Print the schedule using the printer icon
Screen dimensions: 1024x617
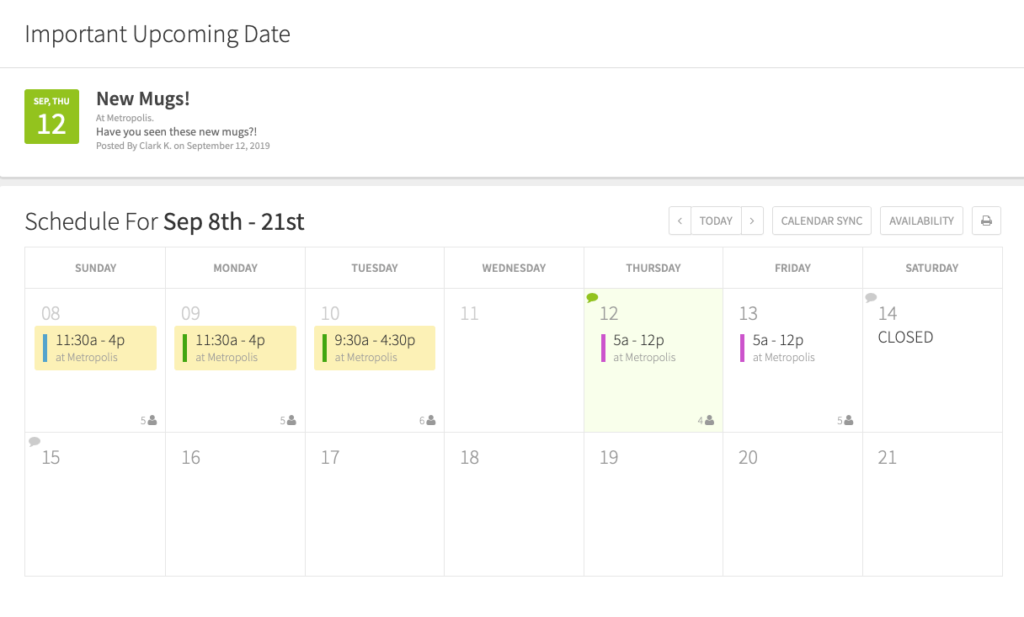coord(986,220)
